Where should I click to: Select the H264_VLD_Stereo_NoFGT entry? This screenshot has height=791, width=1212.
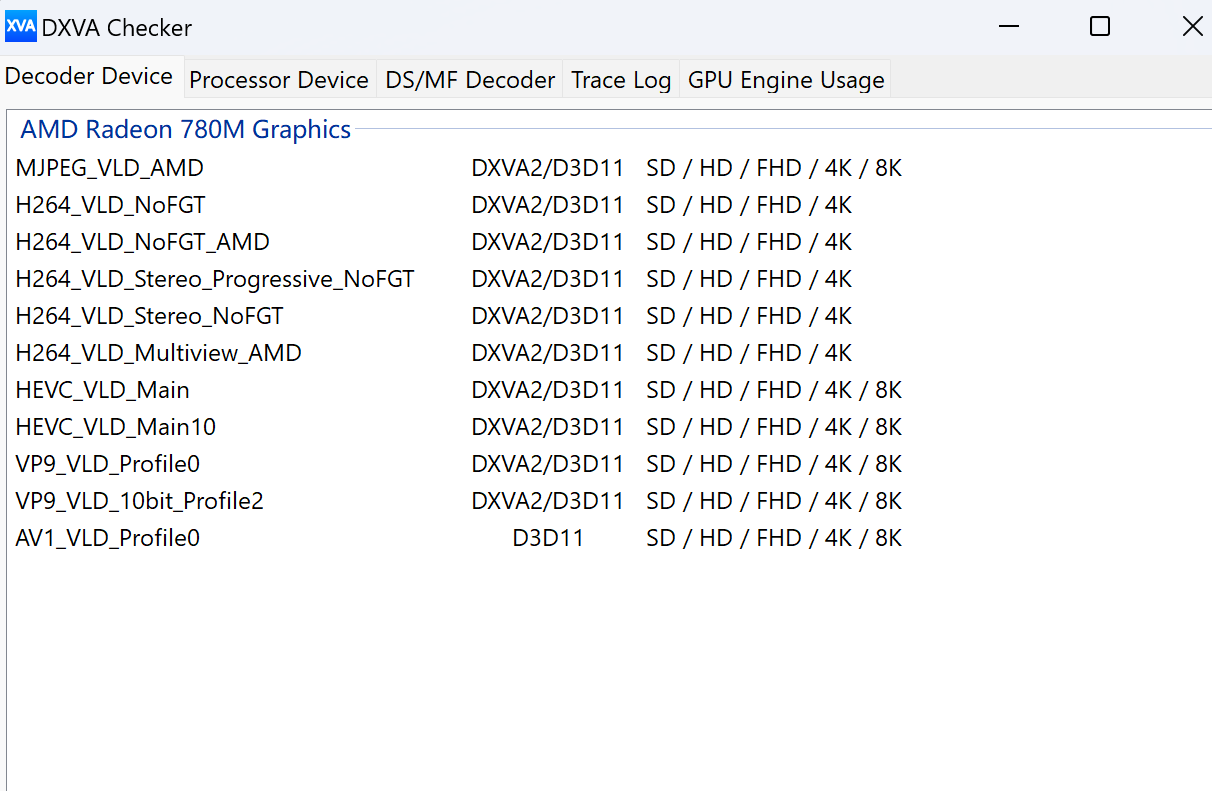click(150, 316)
